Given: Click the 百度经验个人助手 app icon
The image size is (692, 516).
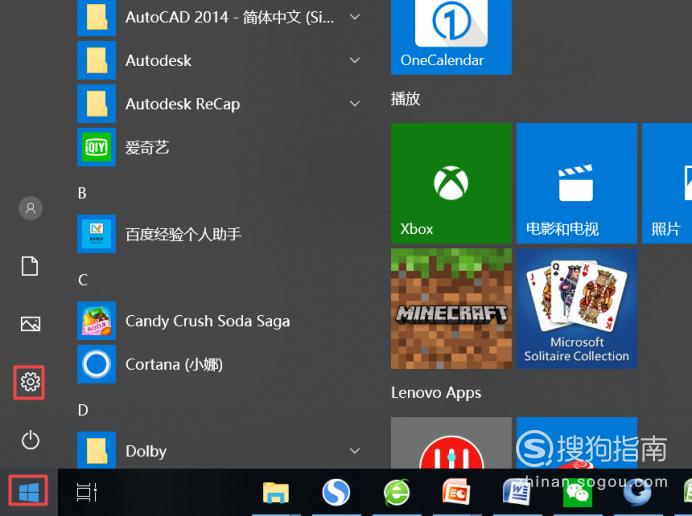Looking at the screenshot, I should [x=97, y=234].
